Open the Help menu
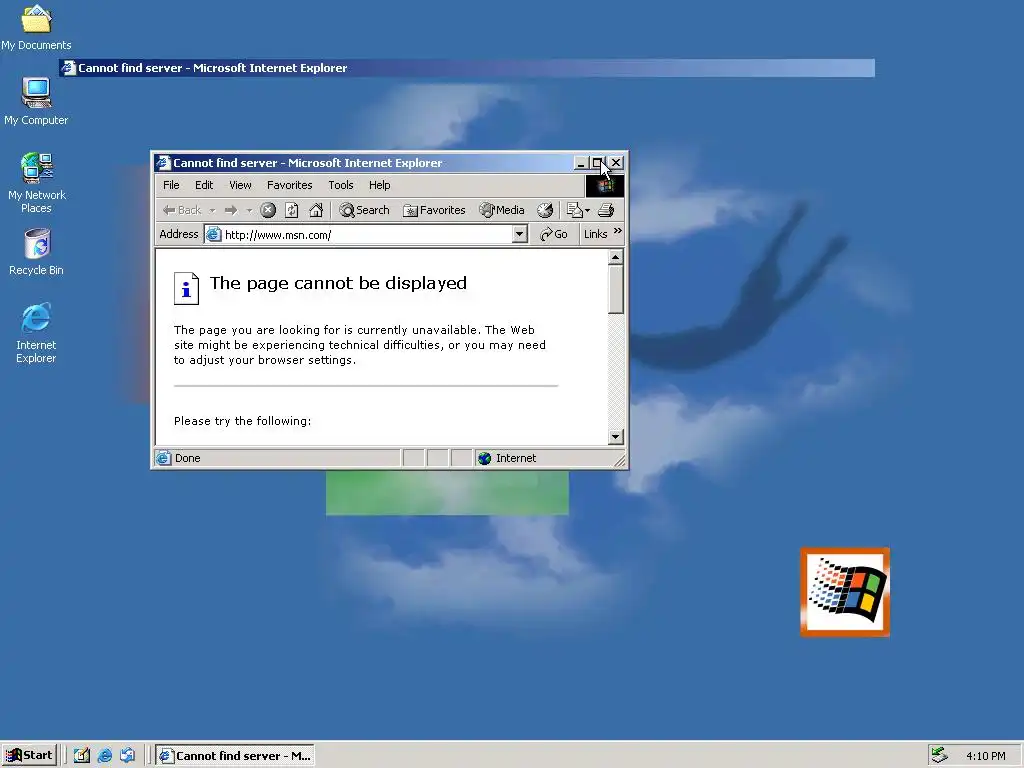 point(379,185)
